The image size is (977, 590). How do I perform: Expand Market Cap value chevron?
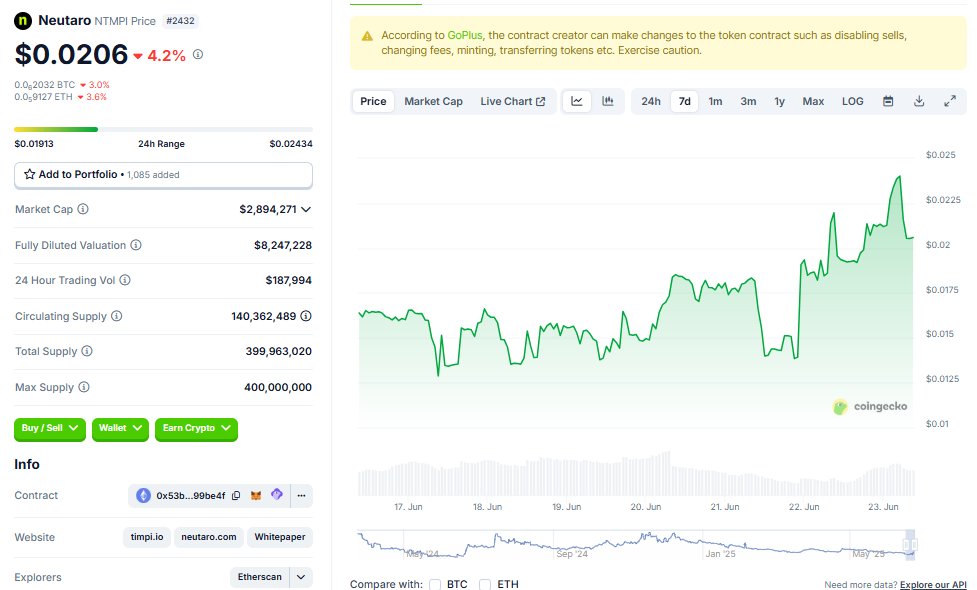306,209
